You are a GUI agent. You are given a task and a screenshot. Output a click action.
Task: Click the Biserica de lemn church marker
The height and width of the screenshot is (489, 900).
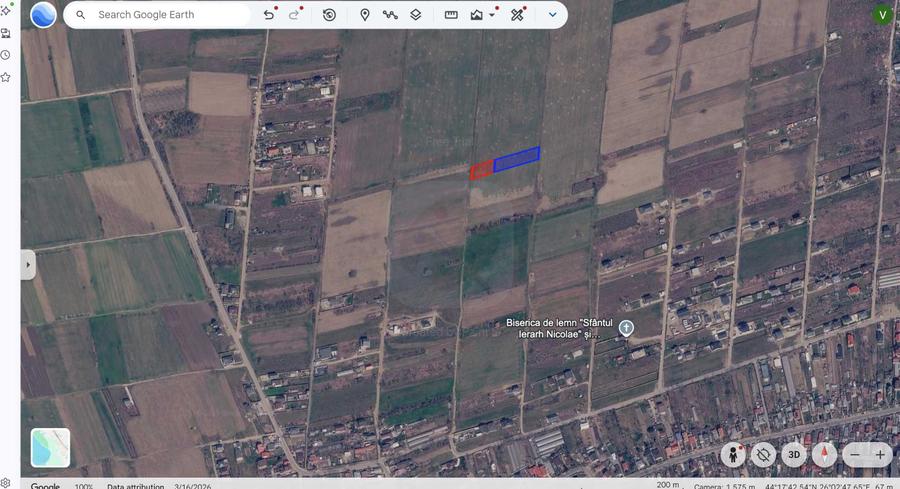(x=626, y=328)
